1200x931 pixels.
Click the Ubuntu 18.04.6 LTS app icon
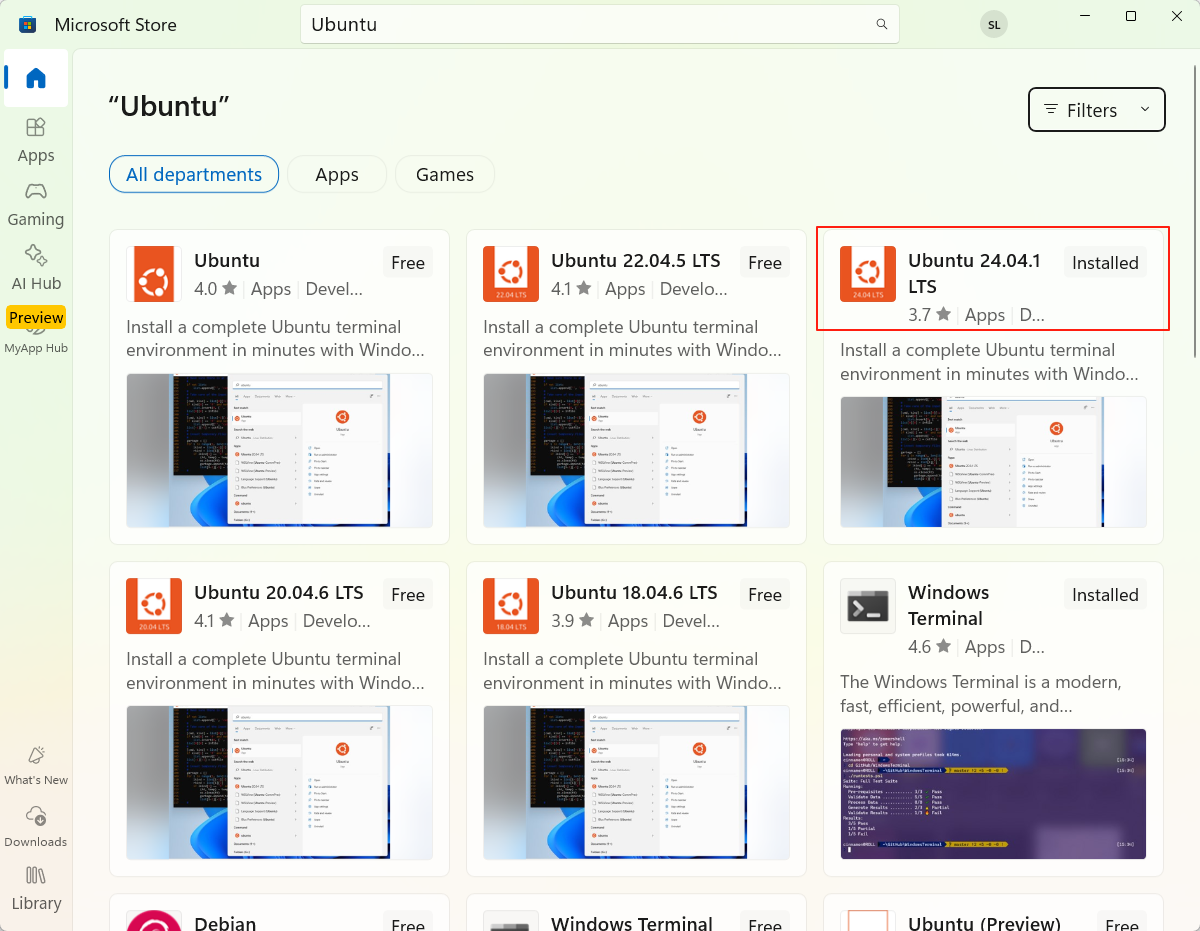pos(511,606)
